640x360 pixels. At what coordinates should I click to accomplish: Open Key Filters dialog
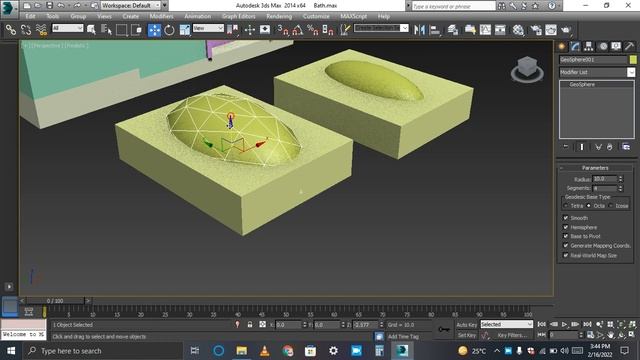coord(512,335)
